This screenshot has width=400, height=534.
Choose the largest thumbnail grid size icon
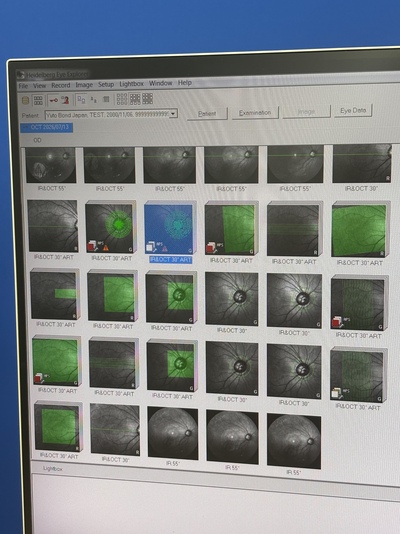pyautogui.click(x=147, y=99)
